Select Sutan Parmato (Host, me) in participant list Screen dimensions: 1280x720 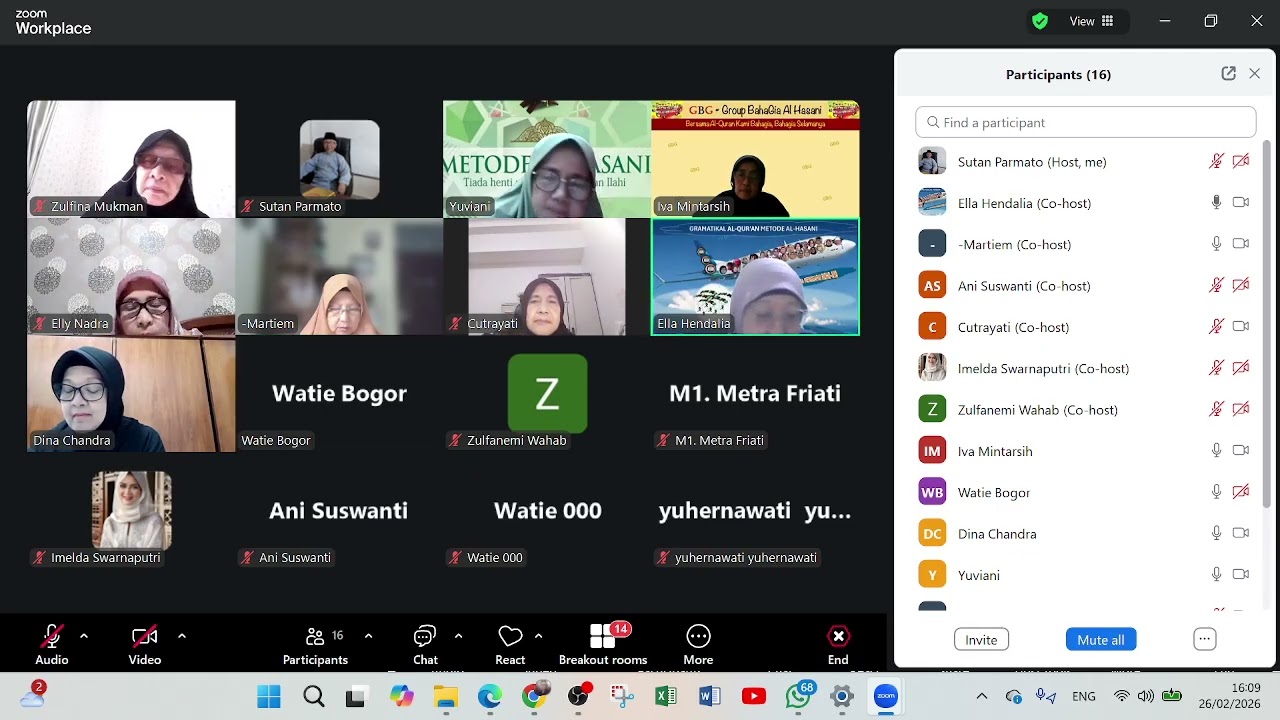(x=1085, y=161)
